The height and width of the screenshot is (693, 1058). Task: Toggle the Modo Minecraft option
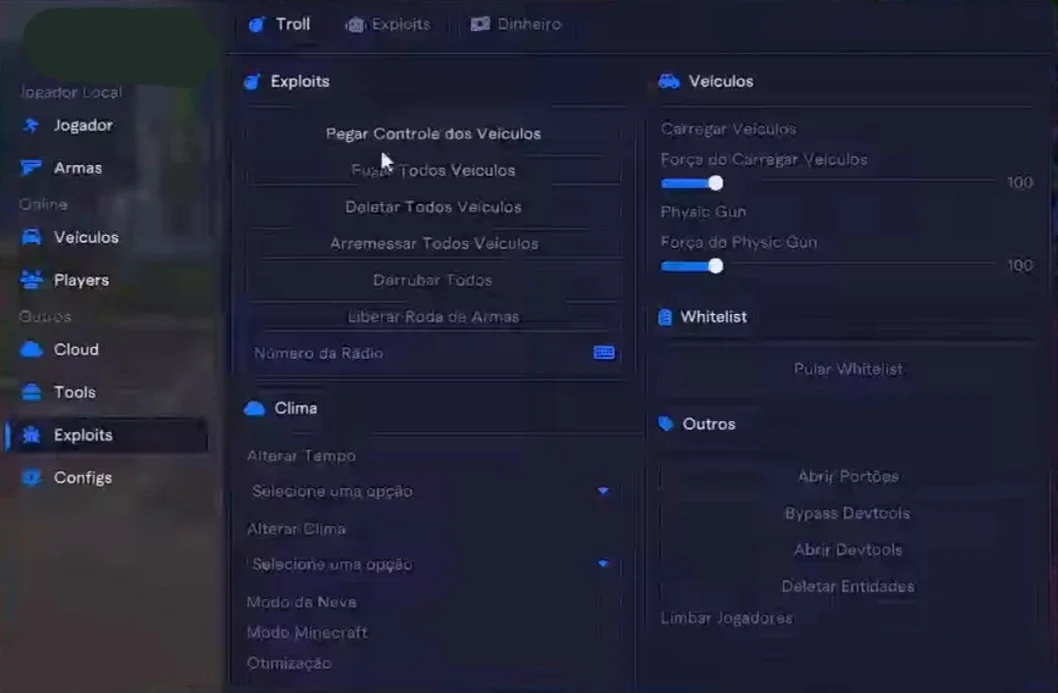point(307,632)
